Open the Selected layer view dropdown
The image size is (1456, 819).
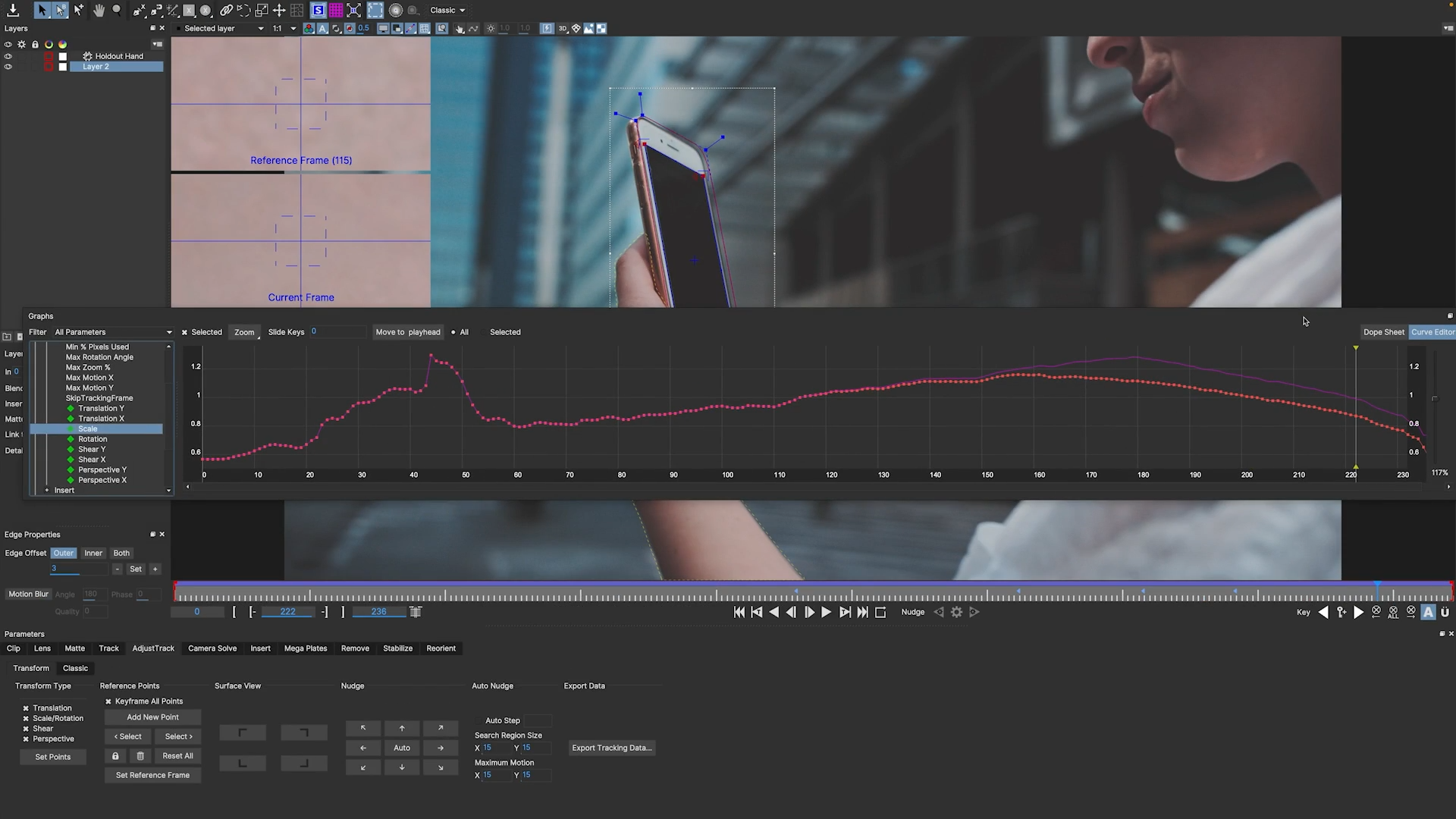224,29
